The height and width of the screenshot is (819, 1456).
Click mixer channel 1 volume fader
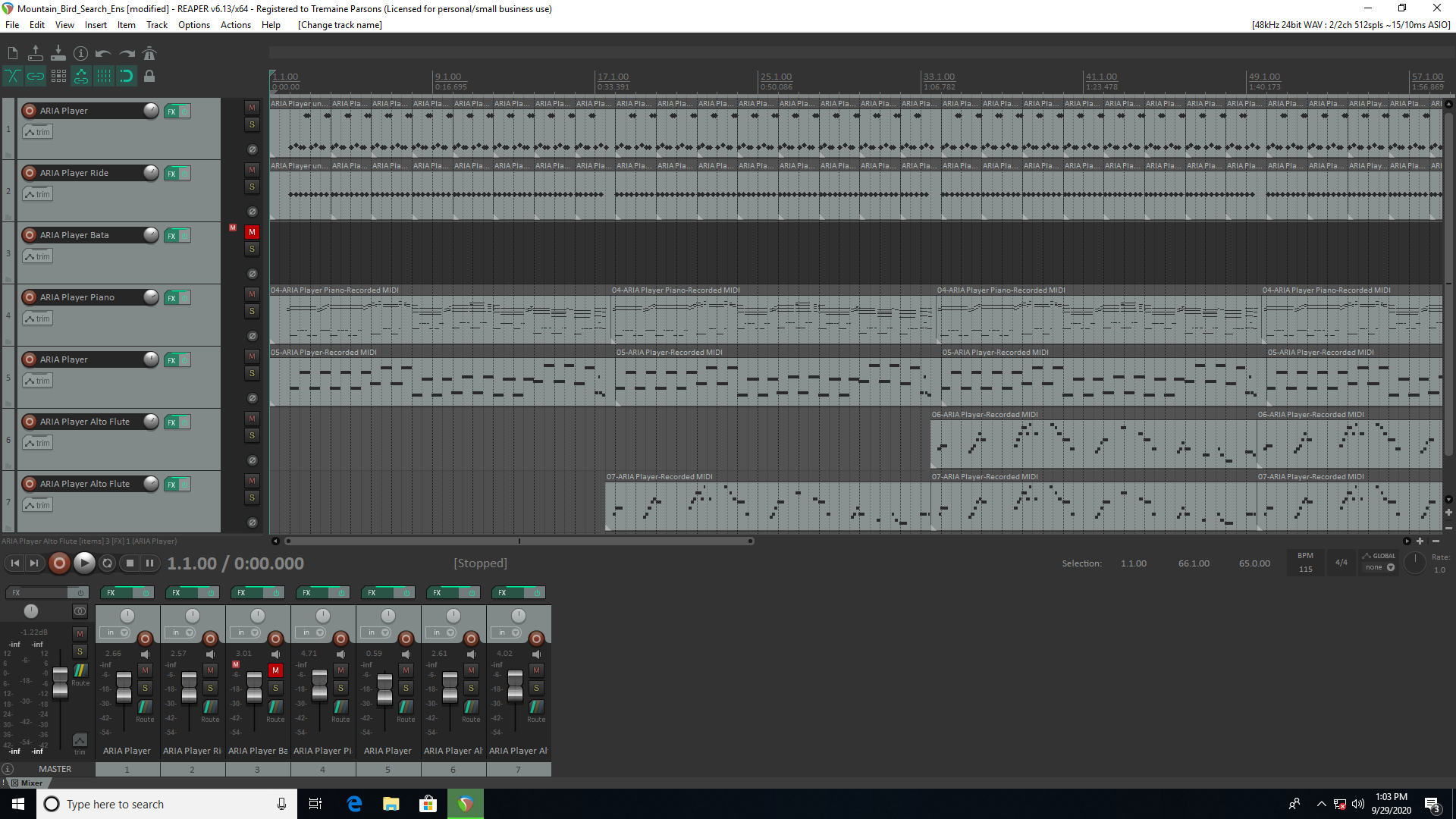click(x=124, y=686)
